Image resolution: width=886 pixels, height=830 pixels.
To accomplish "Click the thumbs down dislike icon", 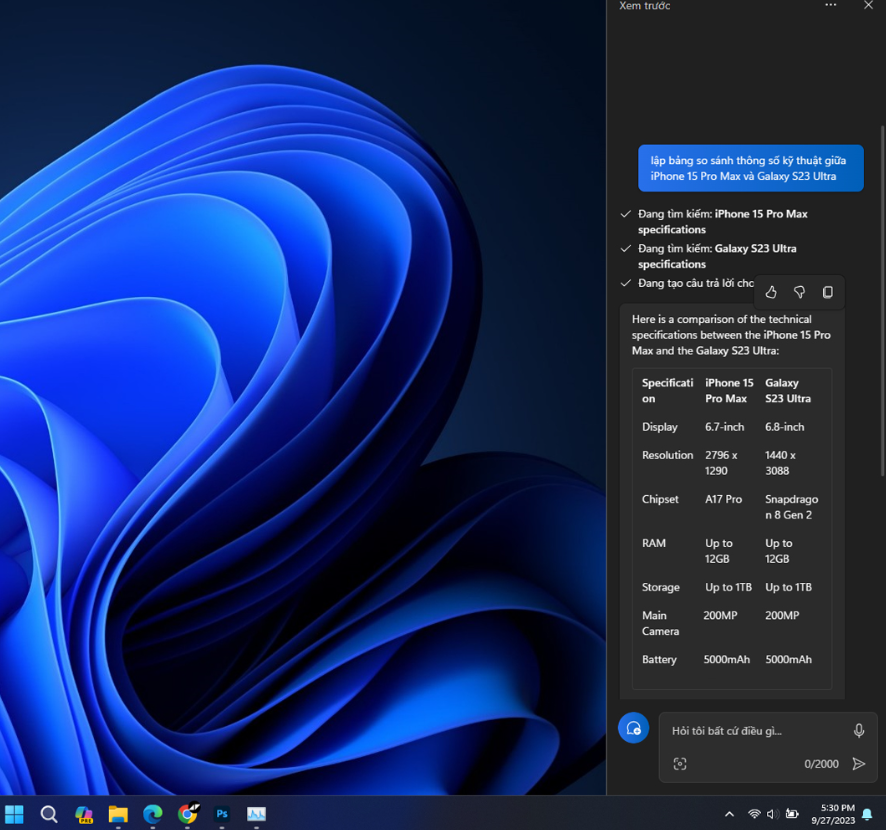I will (x=799, y=292).
